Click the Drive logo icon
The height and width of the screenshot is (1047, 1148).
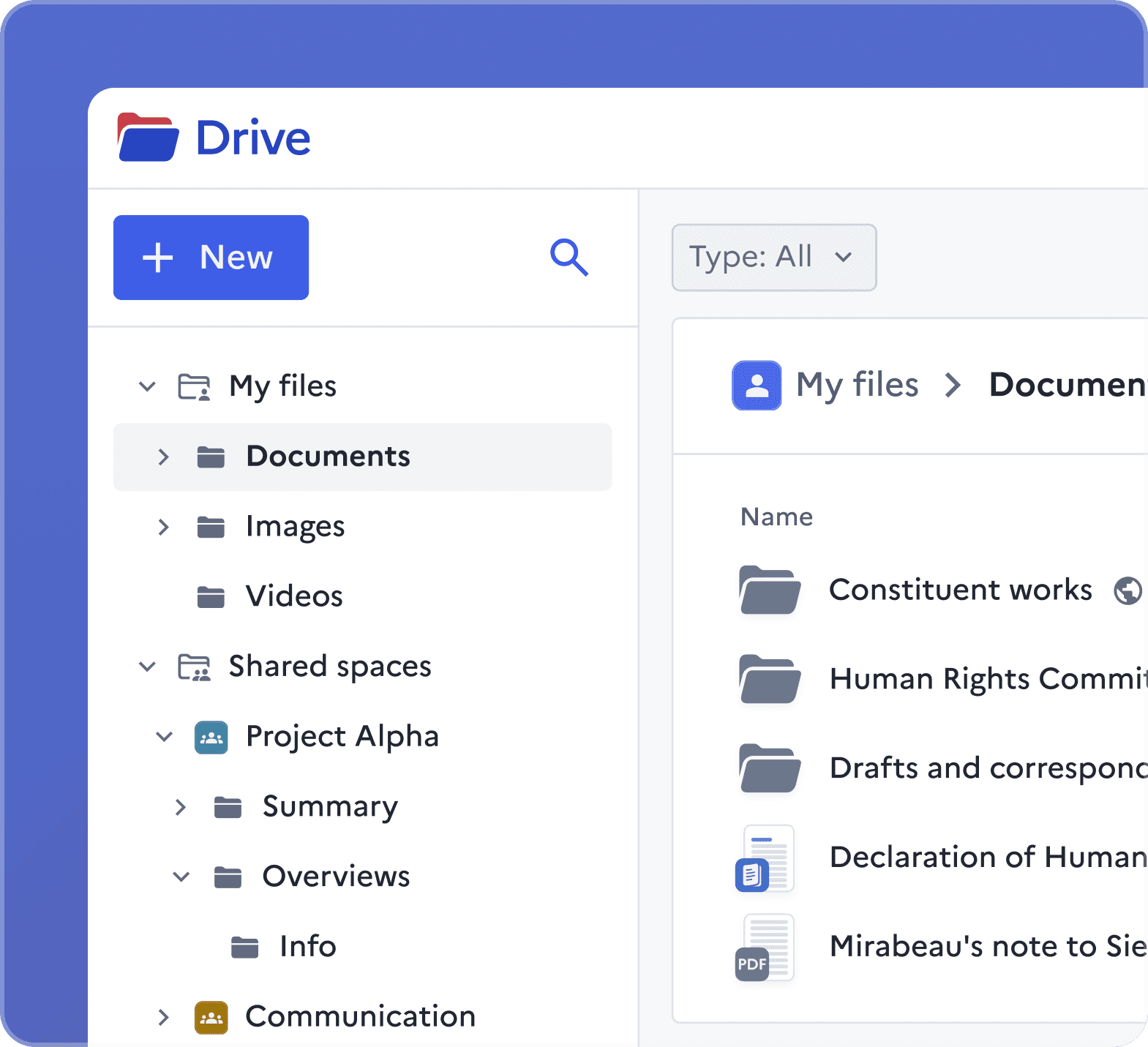coord(148,138)
